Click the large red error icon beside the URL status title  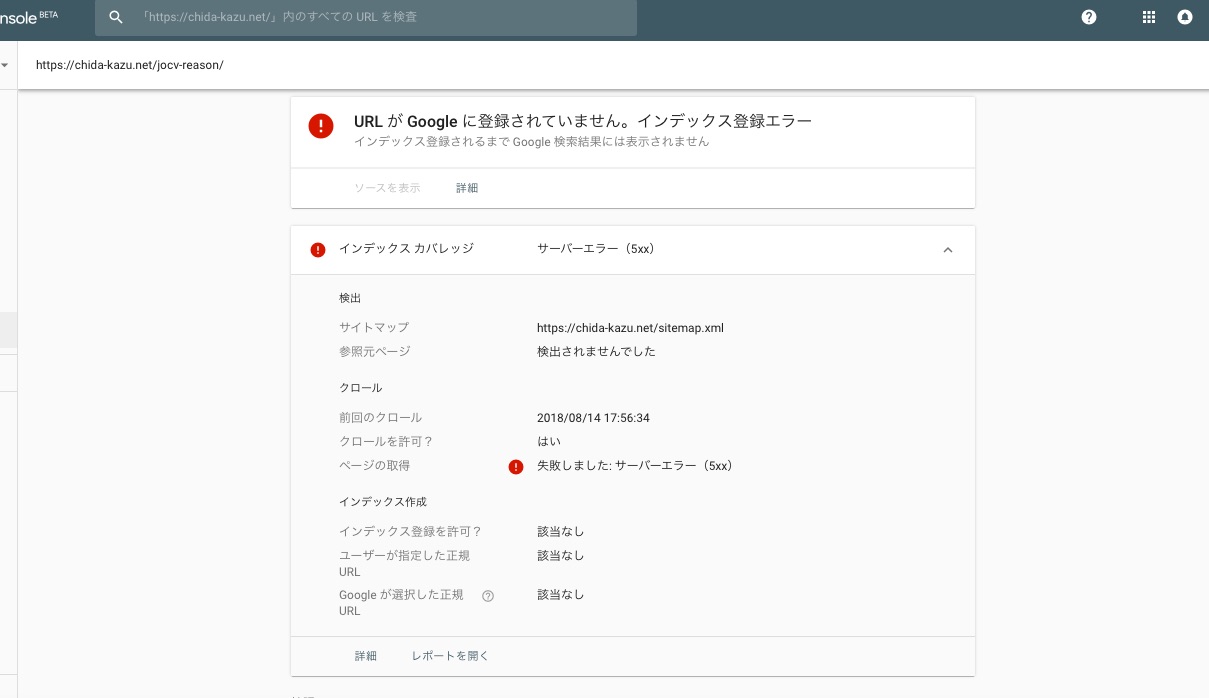(x=321, y=126)
